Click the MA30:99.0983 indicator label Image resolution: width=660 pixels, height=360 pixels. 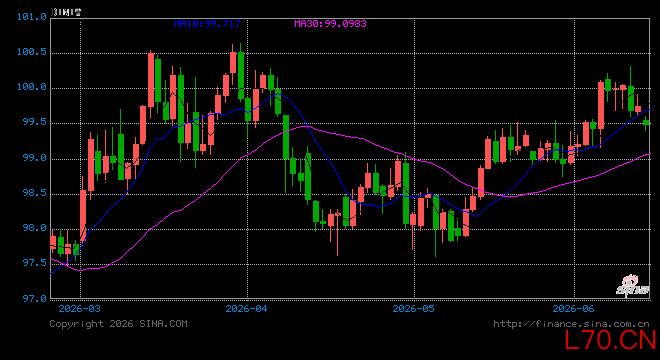[x=330, y=24]
